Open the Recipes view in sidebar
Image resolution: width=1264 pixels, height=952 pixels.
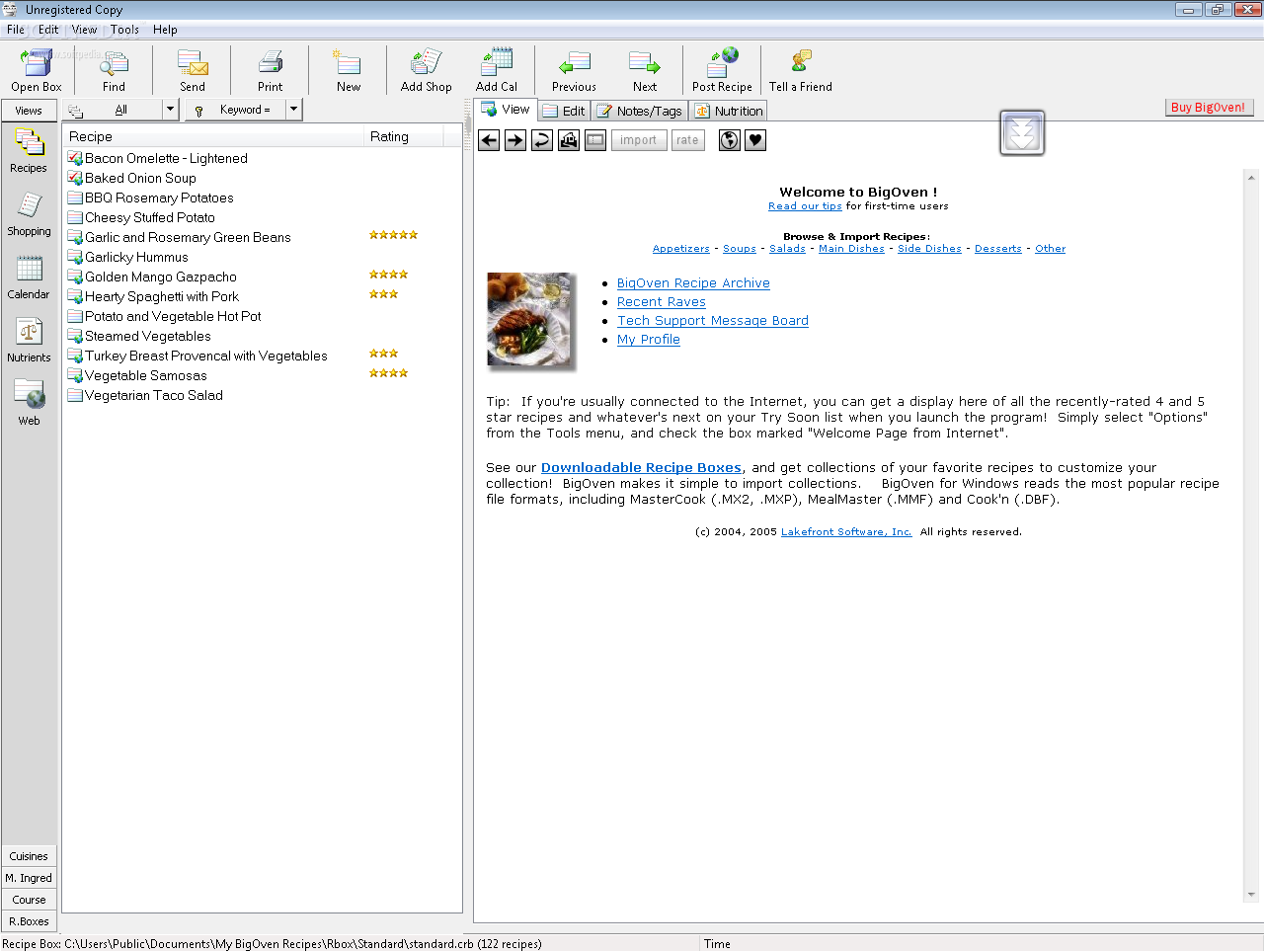pyautogui.click(x=29, y=151)
